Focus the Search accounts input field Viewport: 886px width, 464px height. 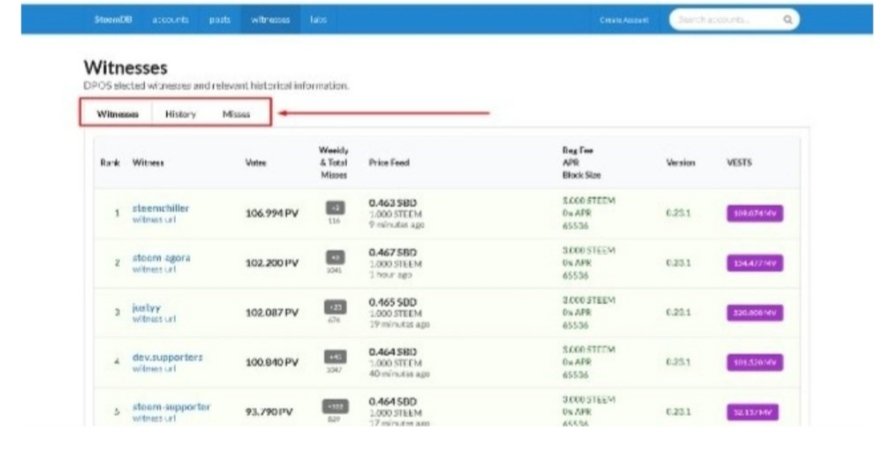tap(733, 20)
